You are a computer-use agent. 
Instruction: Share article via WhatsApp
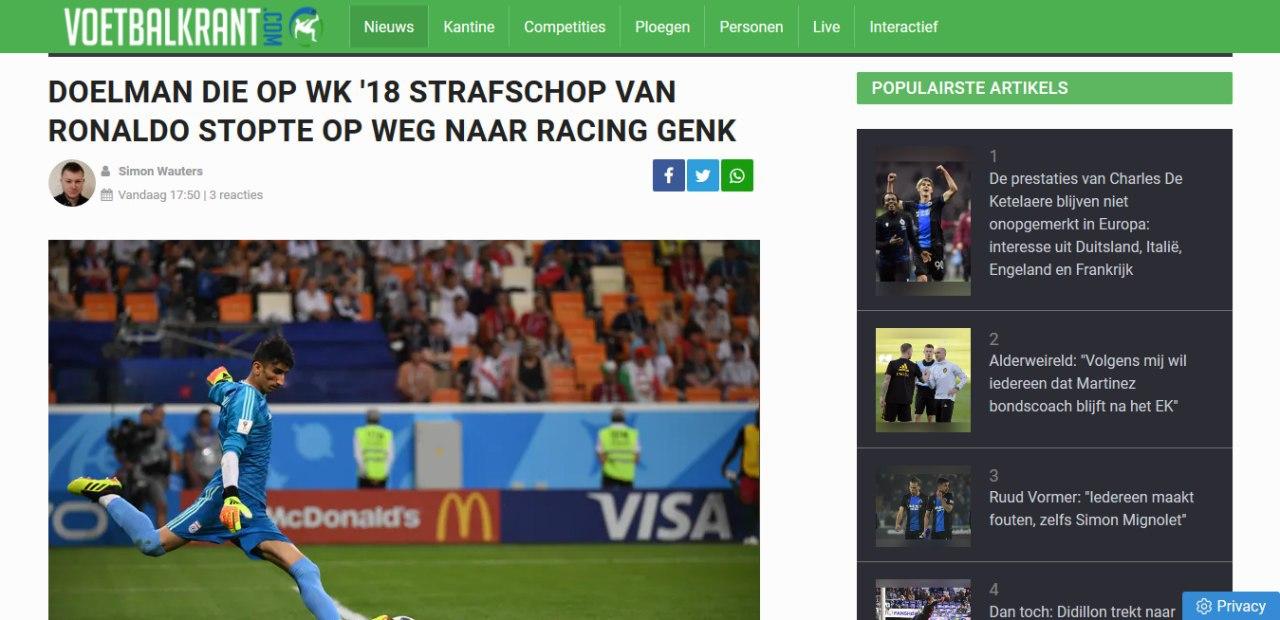(737, 176)
